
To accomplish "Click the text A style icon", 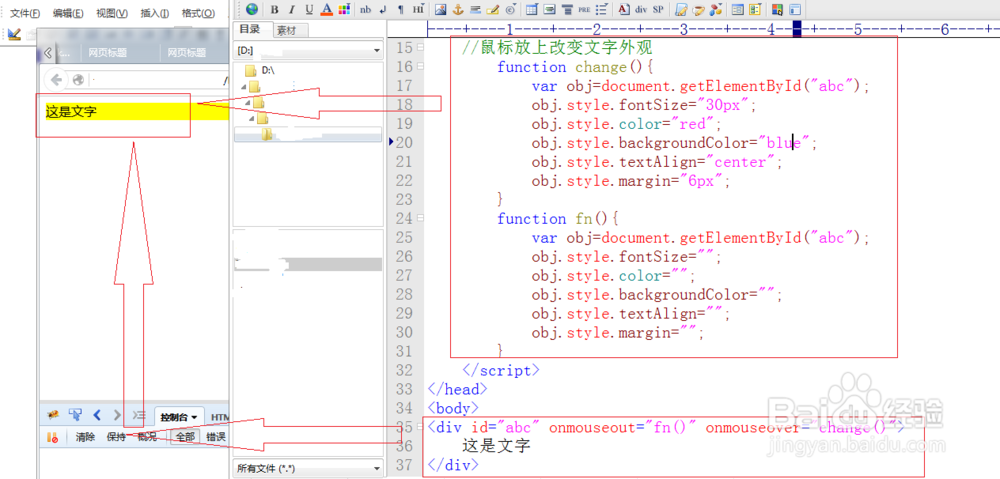I will pos(624,9).
